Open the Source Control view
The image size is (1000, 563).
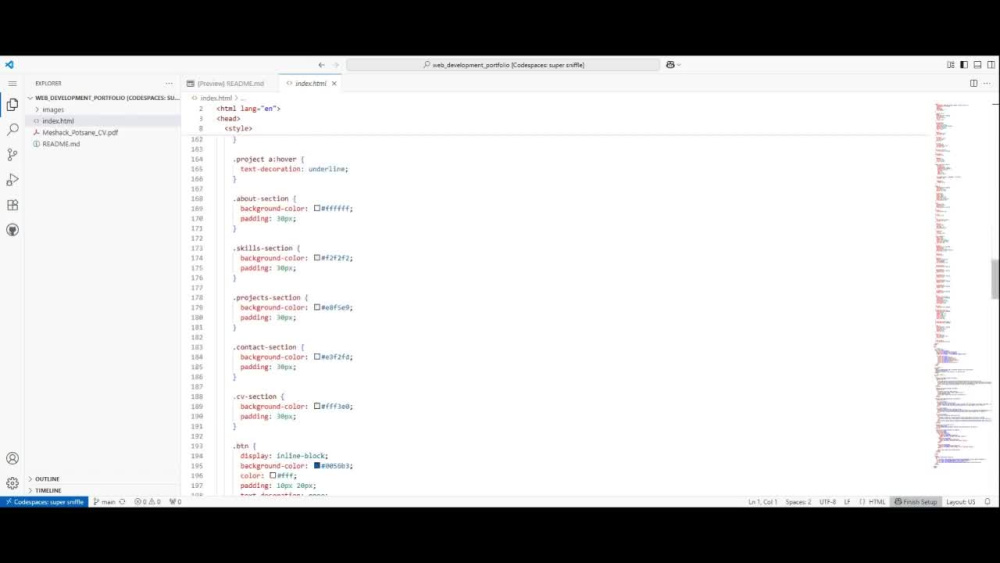click(x=12, y=154)
